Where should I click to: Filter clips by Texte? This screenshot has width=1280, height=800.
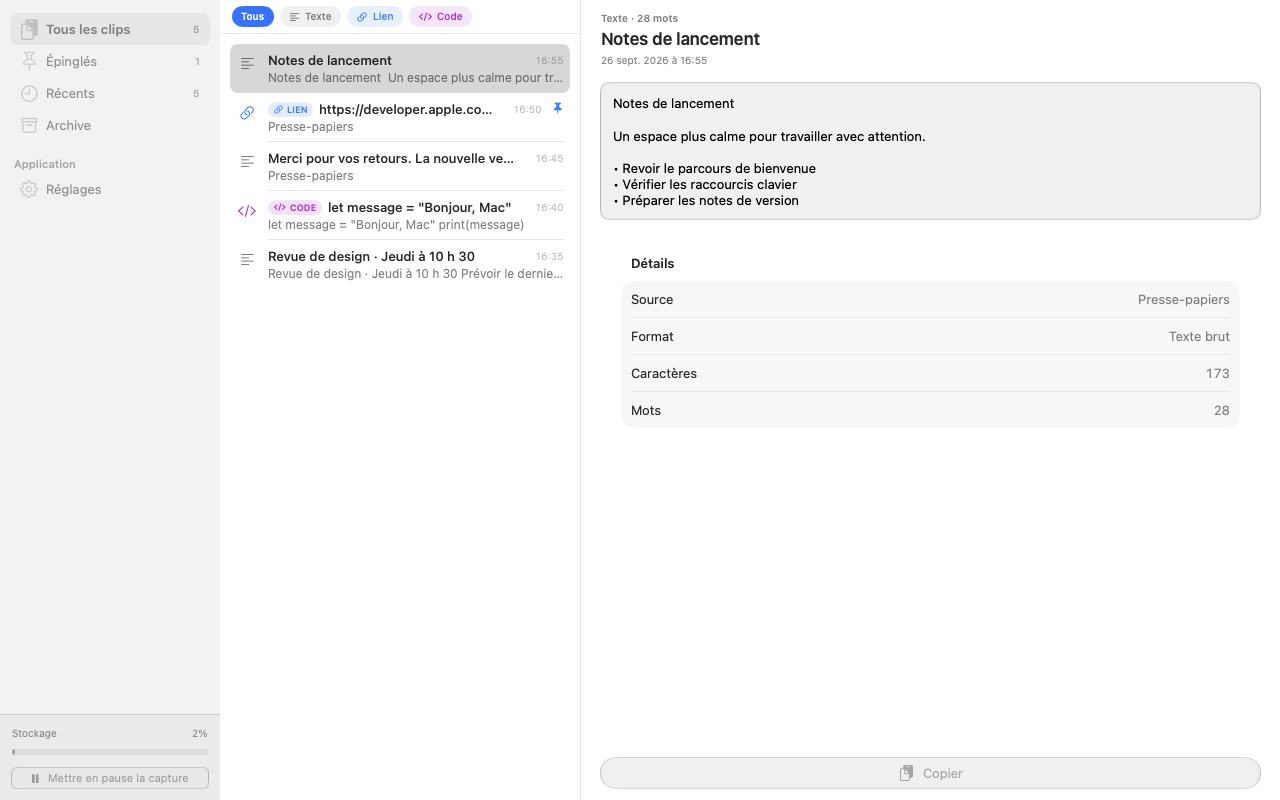coord(310,16)
